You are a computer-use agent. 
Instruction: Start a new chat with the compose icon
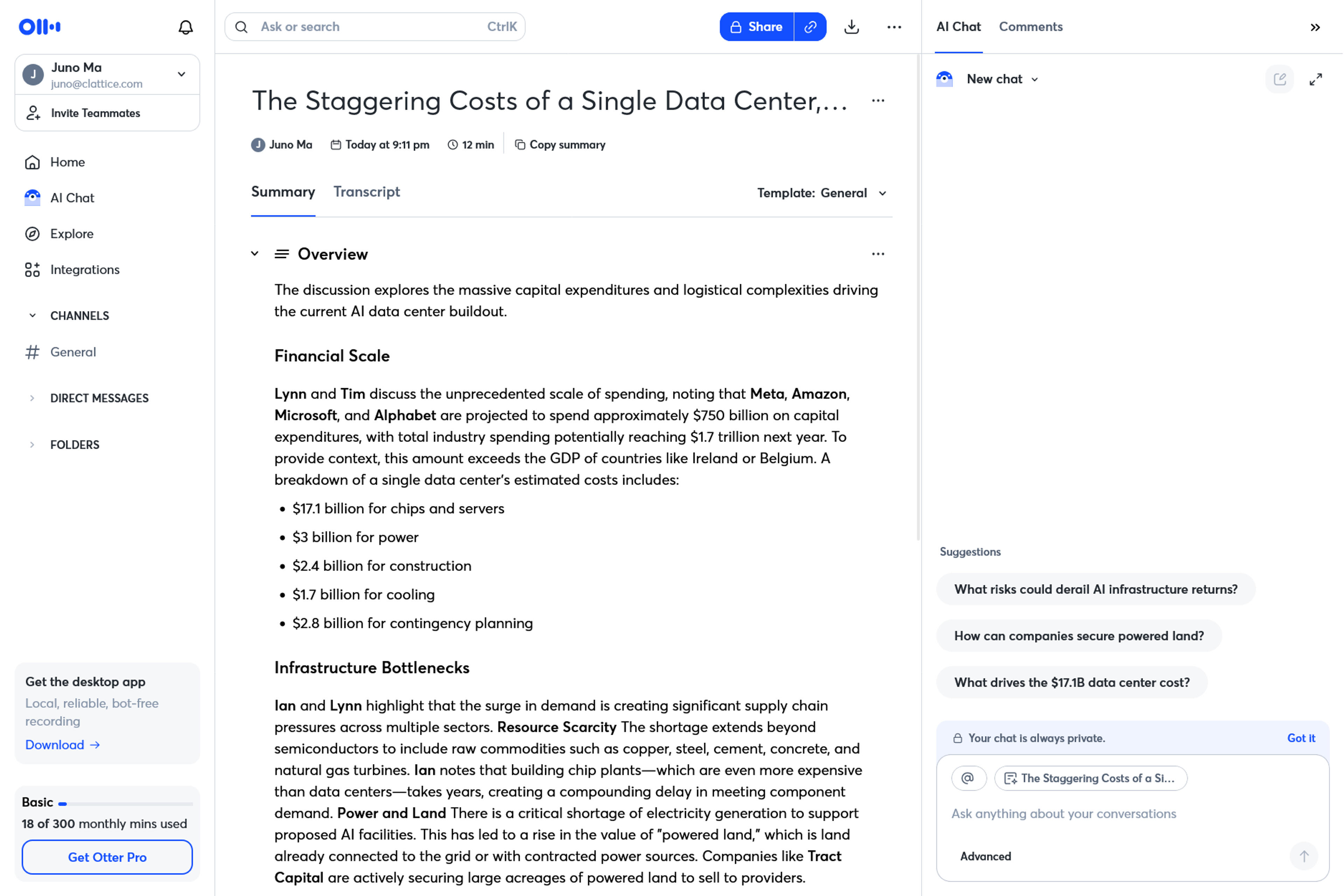point(1280,79)
